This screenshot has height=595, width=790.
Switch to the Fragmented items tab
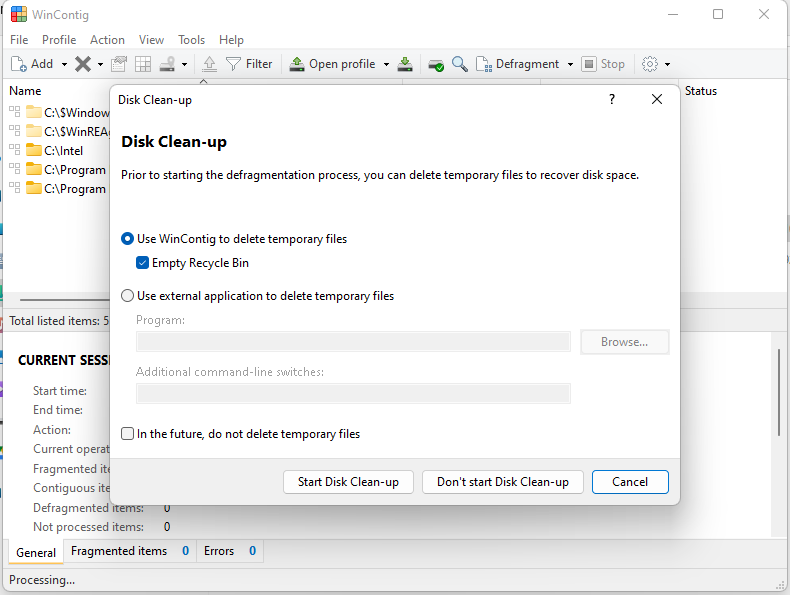coord(119,551)
